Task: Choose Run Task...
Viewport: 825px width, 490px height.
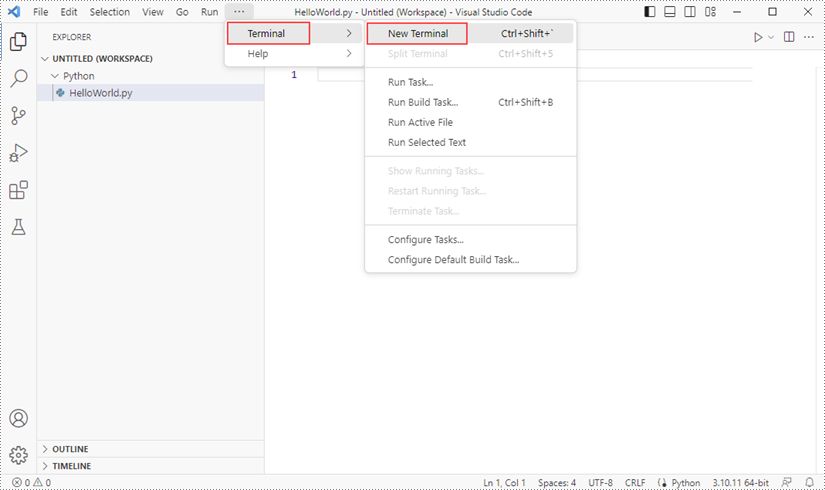Action: point(470,82)
